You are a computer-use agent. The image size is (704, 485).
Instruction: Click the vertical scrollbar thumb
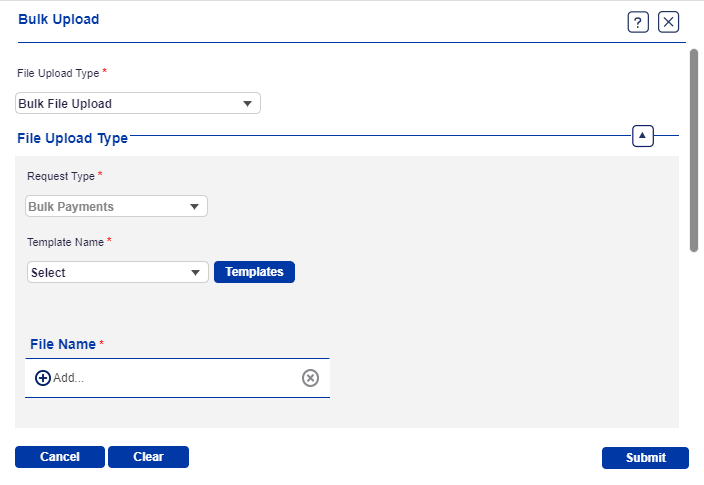[x=694, y=150]
